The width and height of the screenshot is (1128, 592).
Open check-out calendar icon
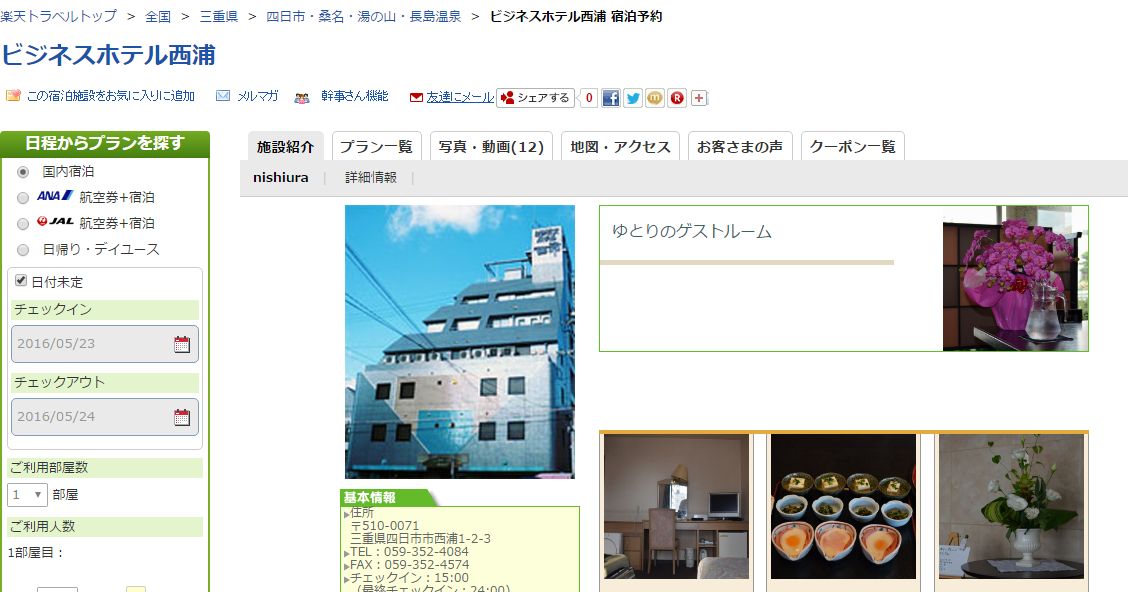pyautogui.click(x=182, y=417)
